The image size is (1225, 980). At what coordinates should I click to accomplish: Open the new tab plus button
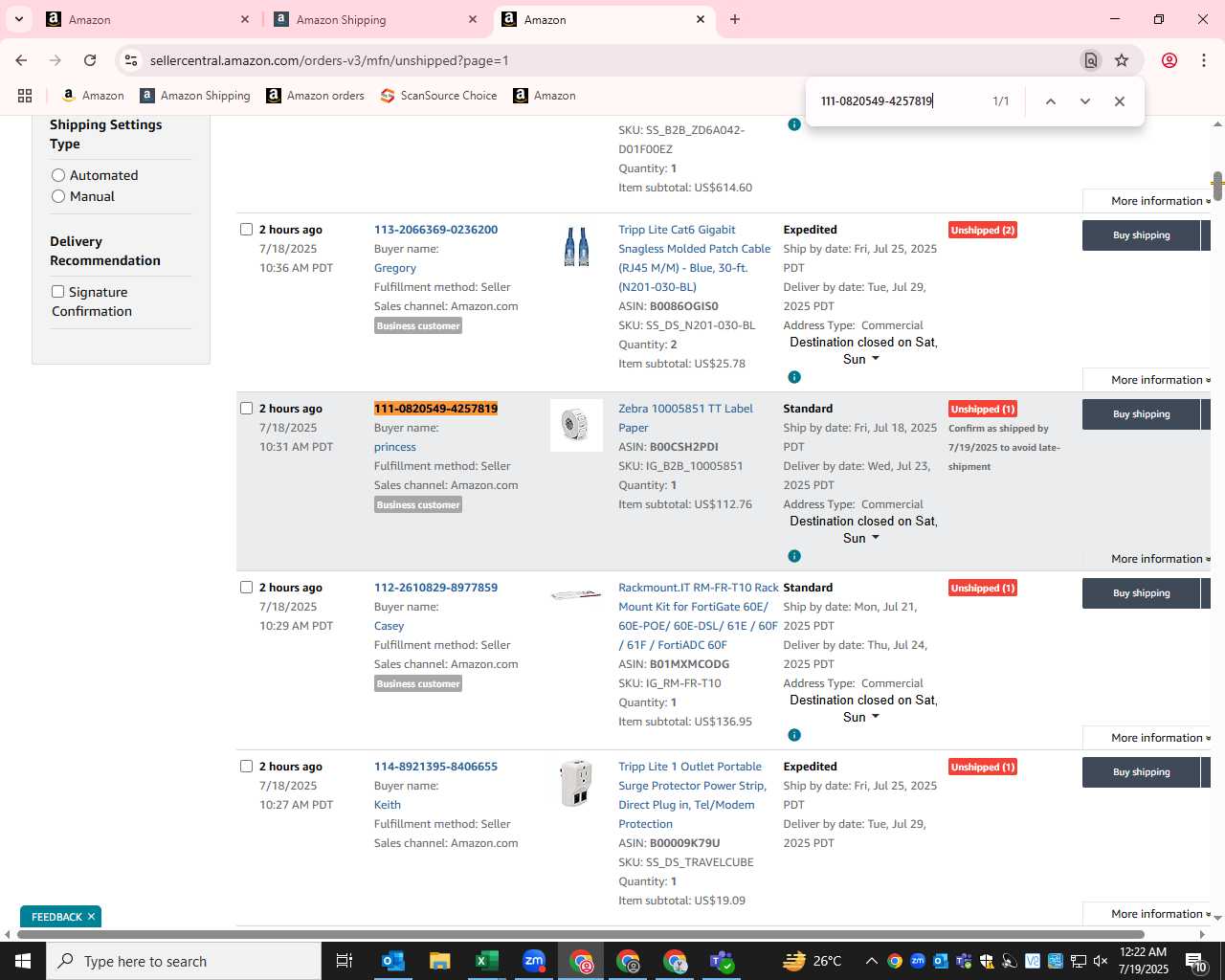point(735,19)
